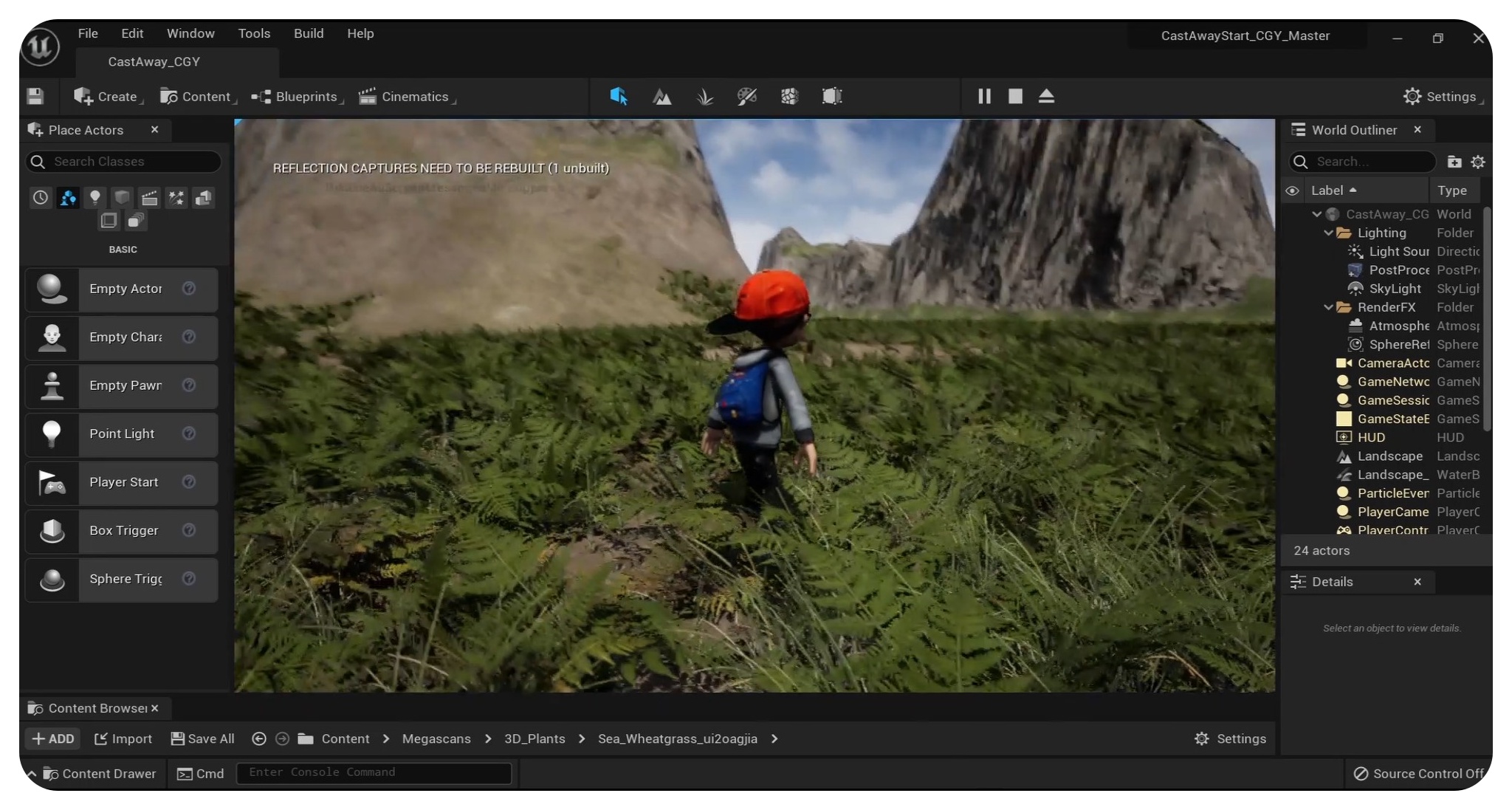Open the Build menu

(309, 33)
